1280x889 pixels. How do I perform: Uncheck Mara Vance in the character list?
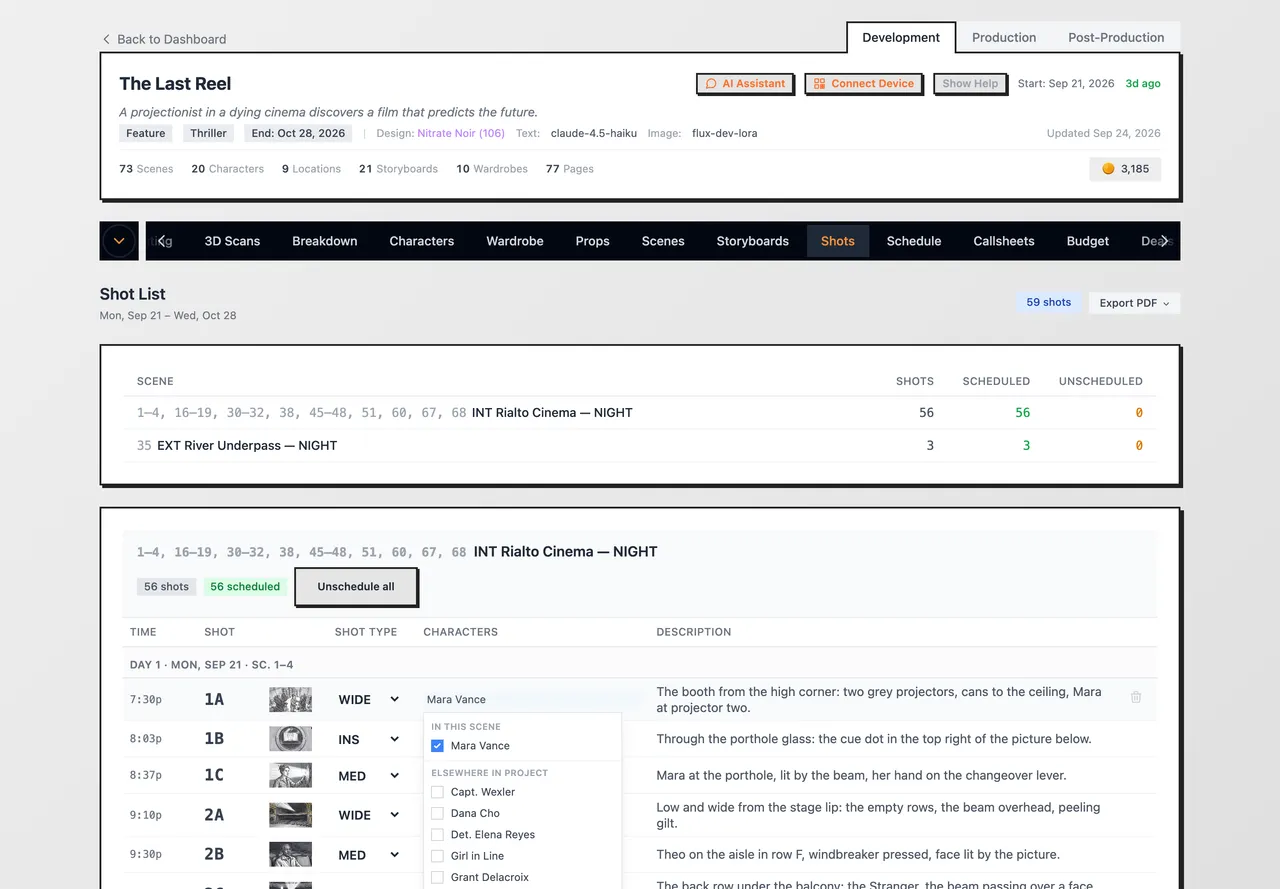pos(437,746)
